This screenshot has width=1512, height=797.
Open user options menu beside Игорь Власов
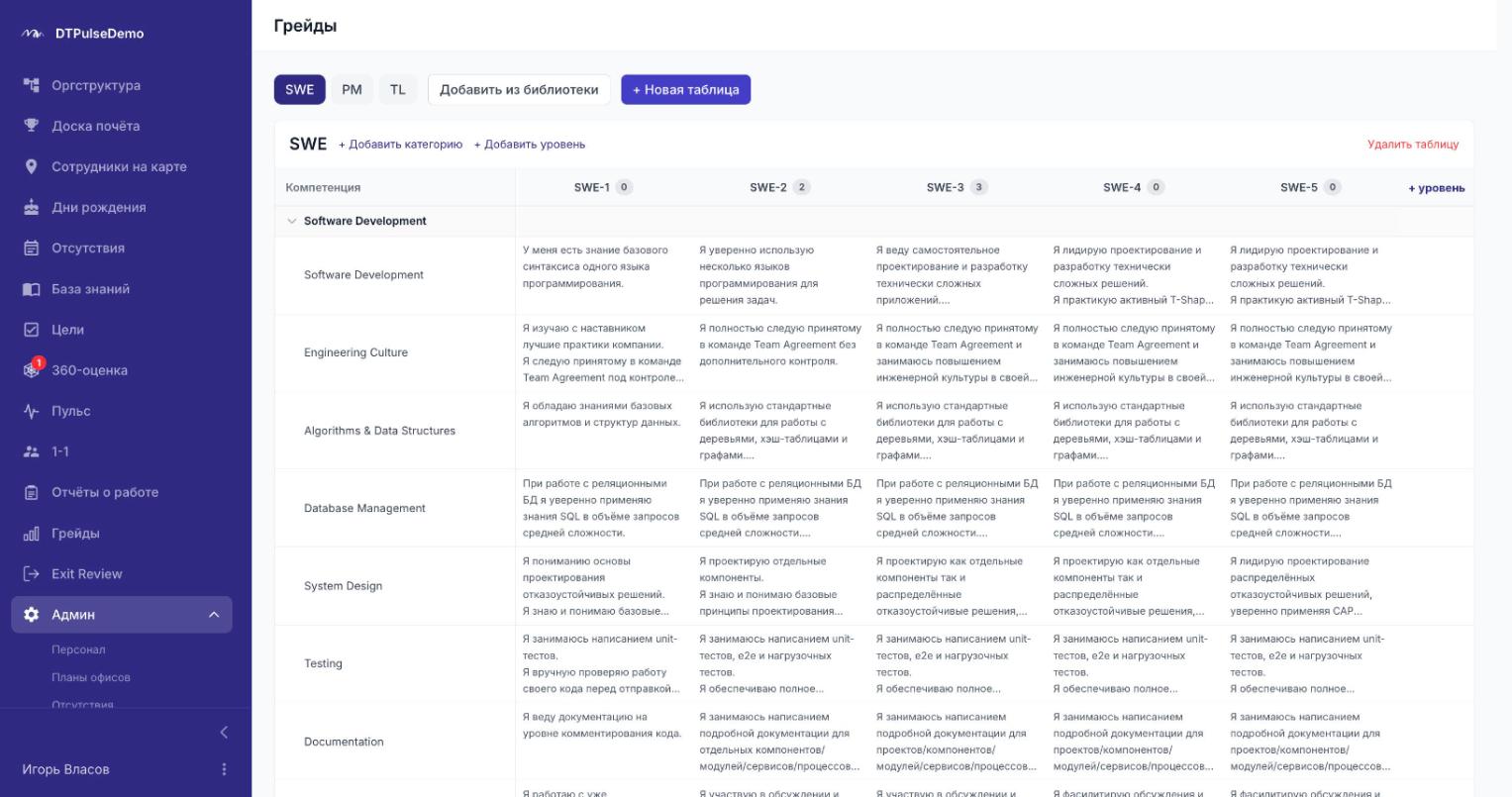click(224, 769)
